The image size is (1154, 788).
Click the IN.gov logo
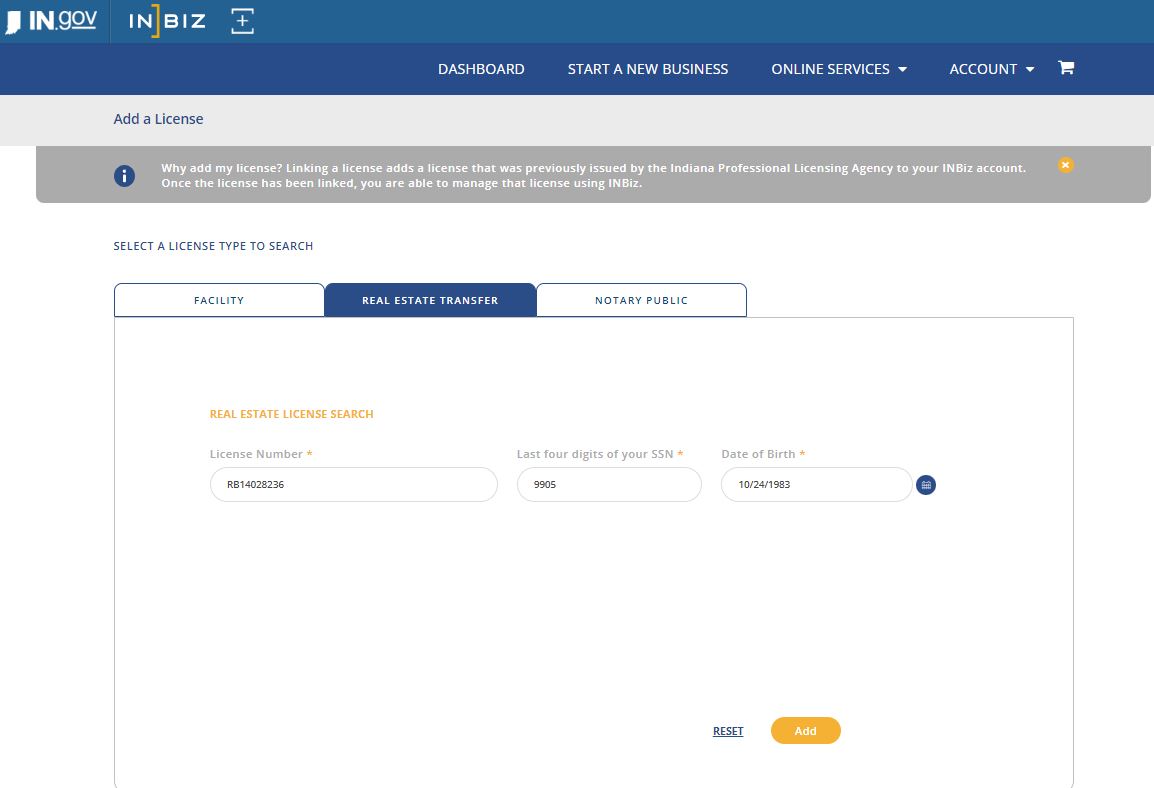click(x=51, y=21)
